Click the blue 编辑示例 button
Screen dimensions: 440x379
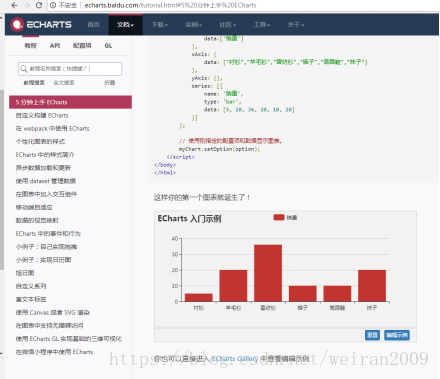(397, 335)
